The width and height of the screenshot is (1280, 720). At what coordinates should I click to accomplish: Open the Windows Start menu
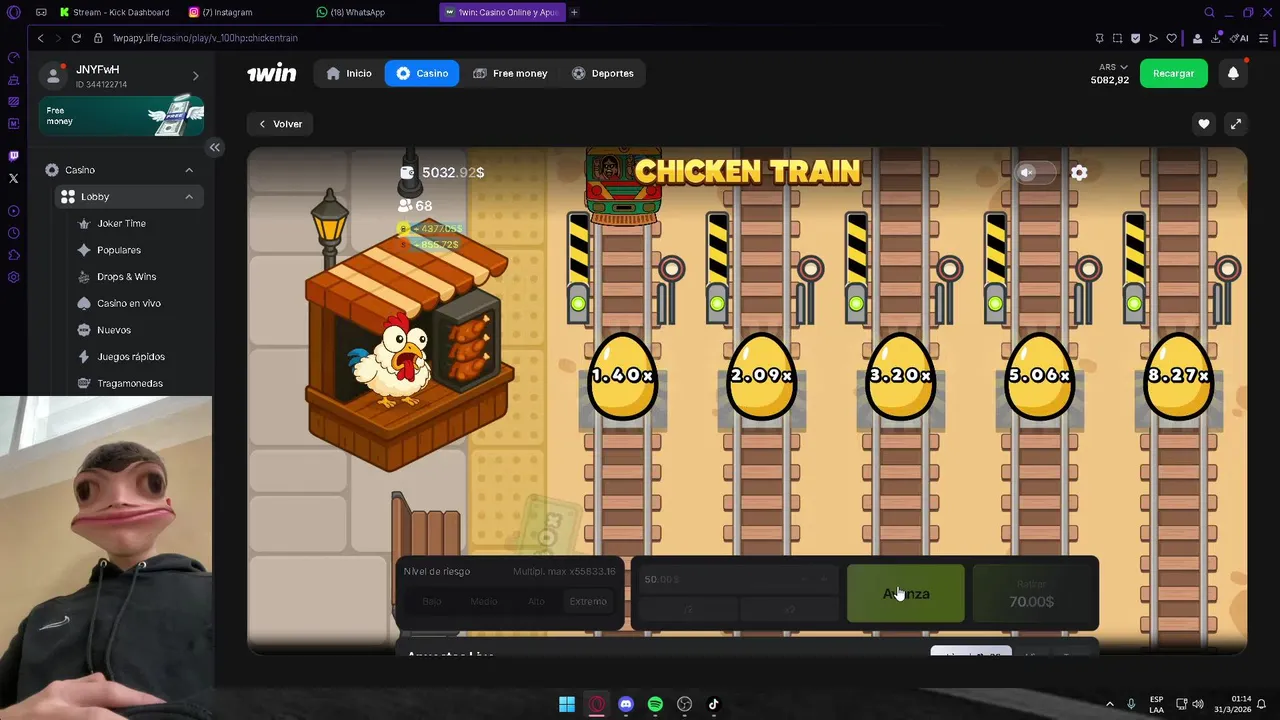pos(567,704)
